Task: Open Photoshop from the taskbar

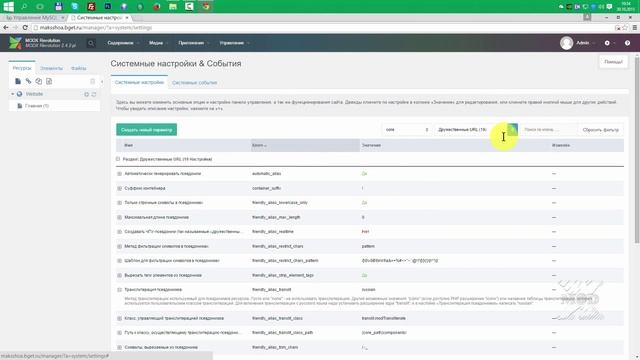Action: pos(107,7)
